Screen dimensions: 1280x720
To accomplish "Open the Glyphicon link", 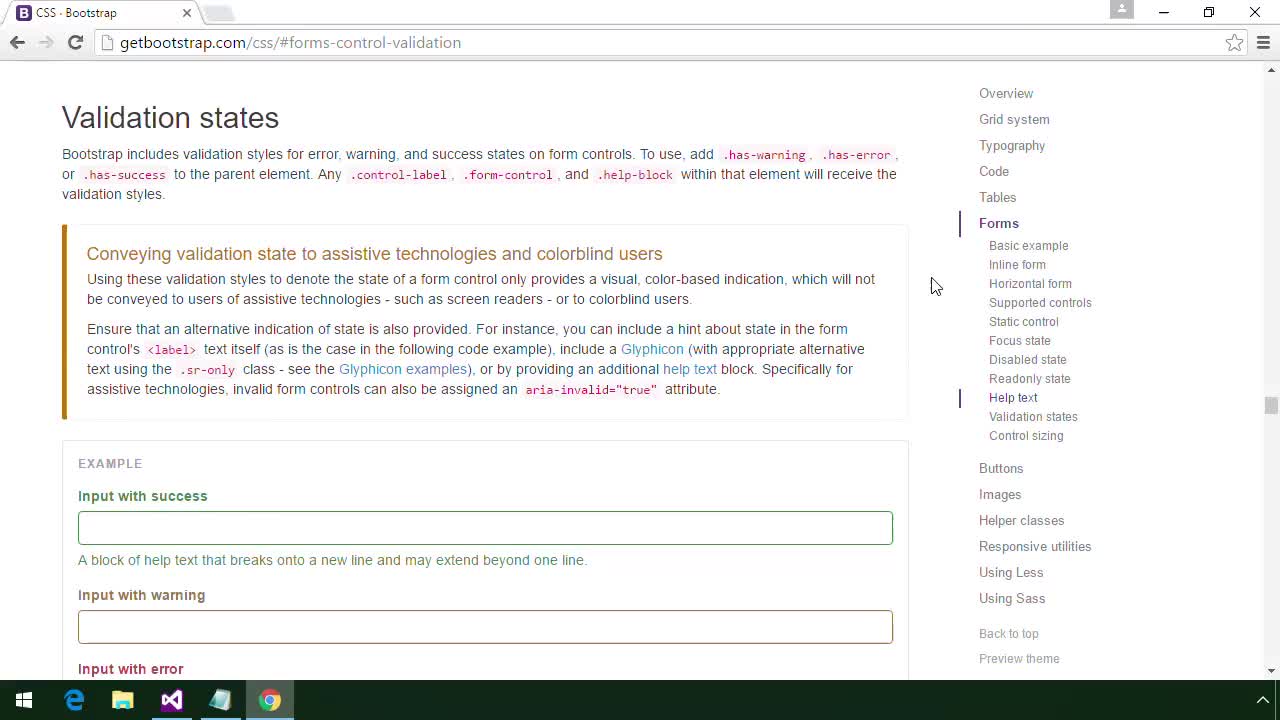I will 652,349.
